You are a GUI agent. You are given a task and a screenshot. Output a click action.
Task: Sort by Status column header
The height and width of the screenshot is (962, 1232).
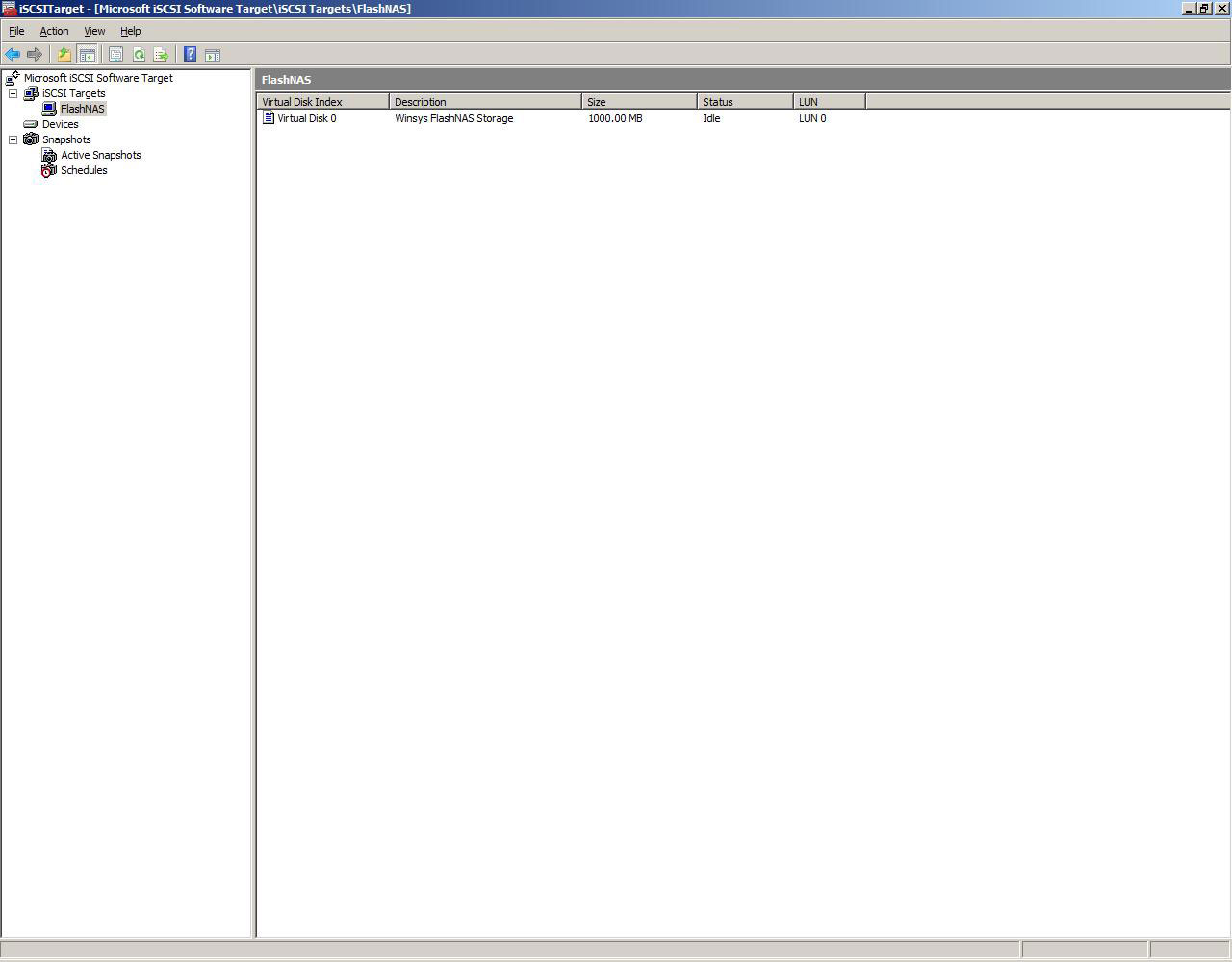[745, 101]
